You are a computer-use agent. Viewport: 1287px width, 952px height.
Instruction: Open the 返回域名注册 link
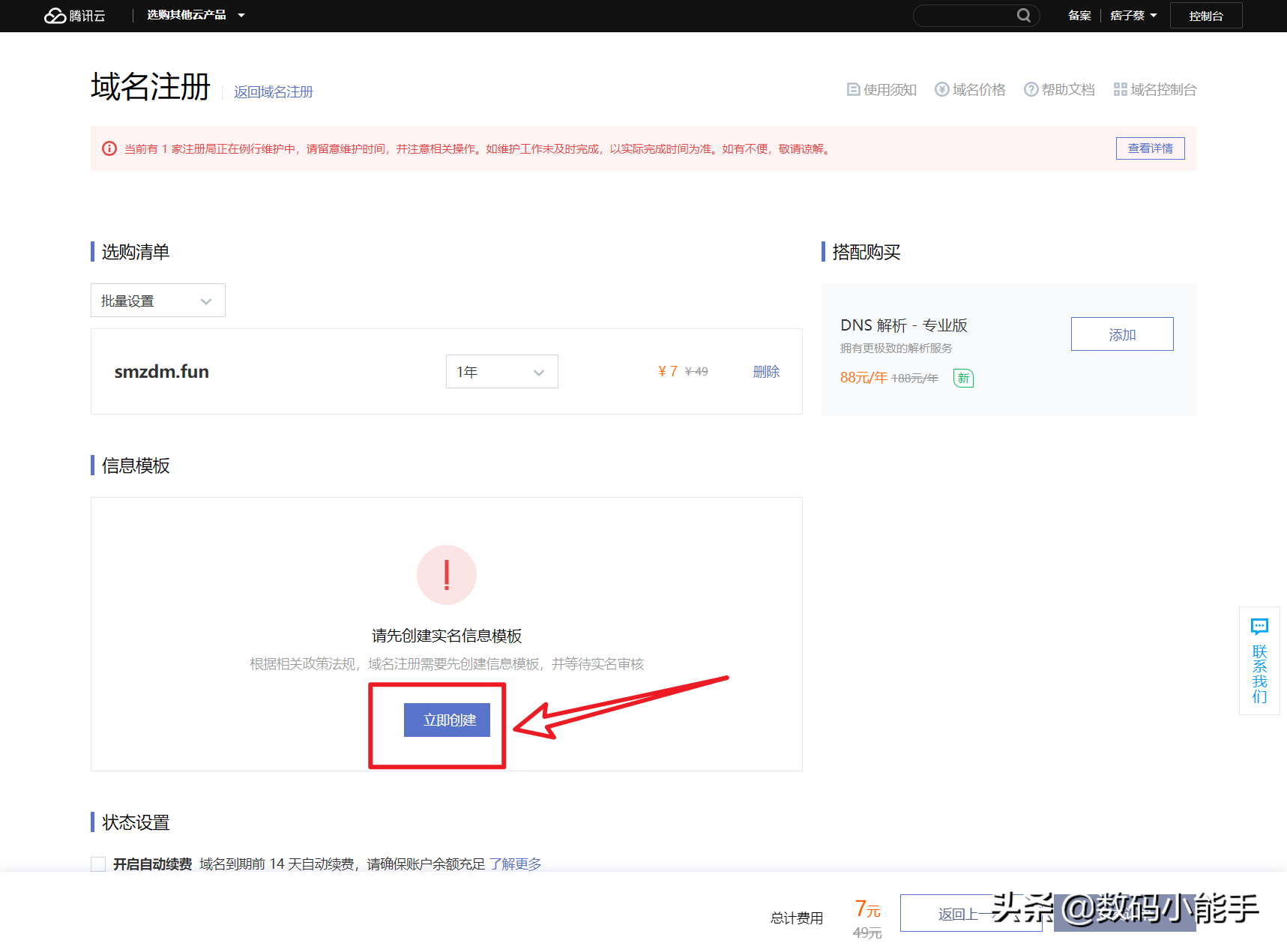tap(273, 91)
